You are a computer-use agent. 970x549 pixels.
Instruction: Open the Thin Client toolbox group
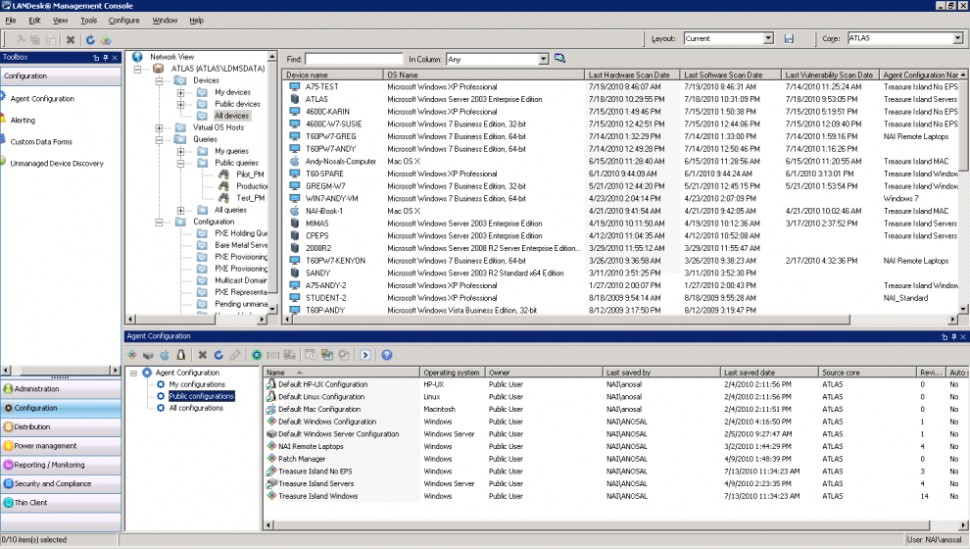(x=61, y=503)
